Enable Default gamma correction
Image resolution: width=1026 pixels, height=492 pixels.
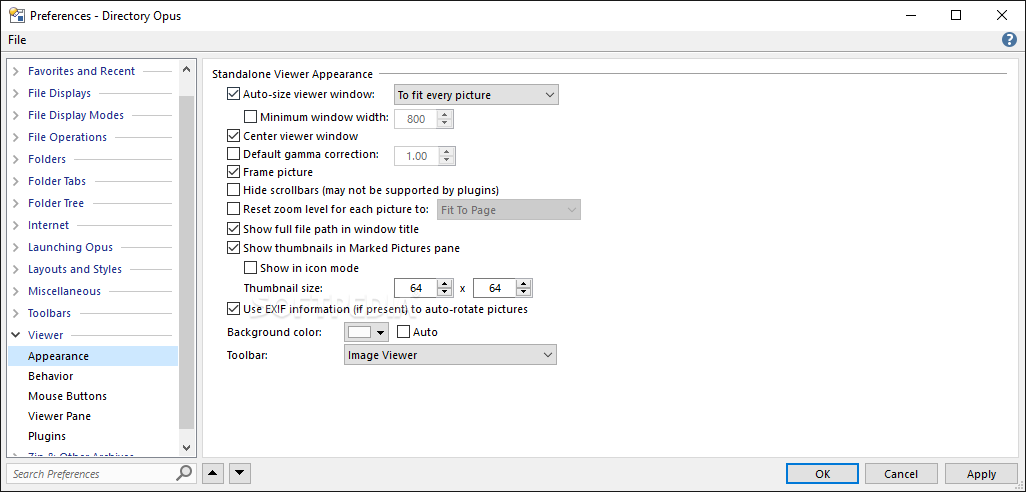(233, 154)
